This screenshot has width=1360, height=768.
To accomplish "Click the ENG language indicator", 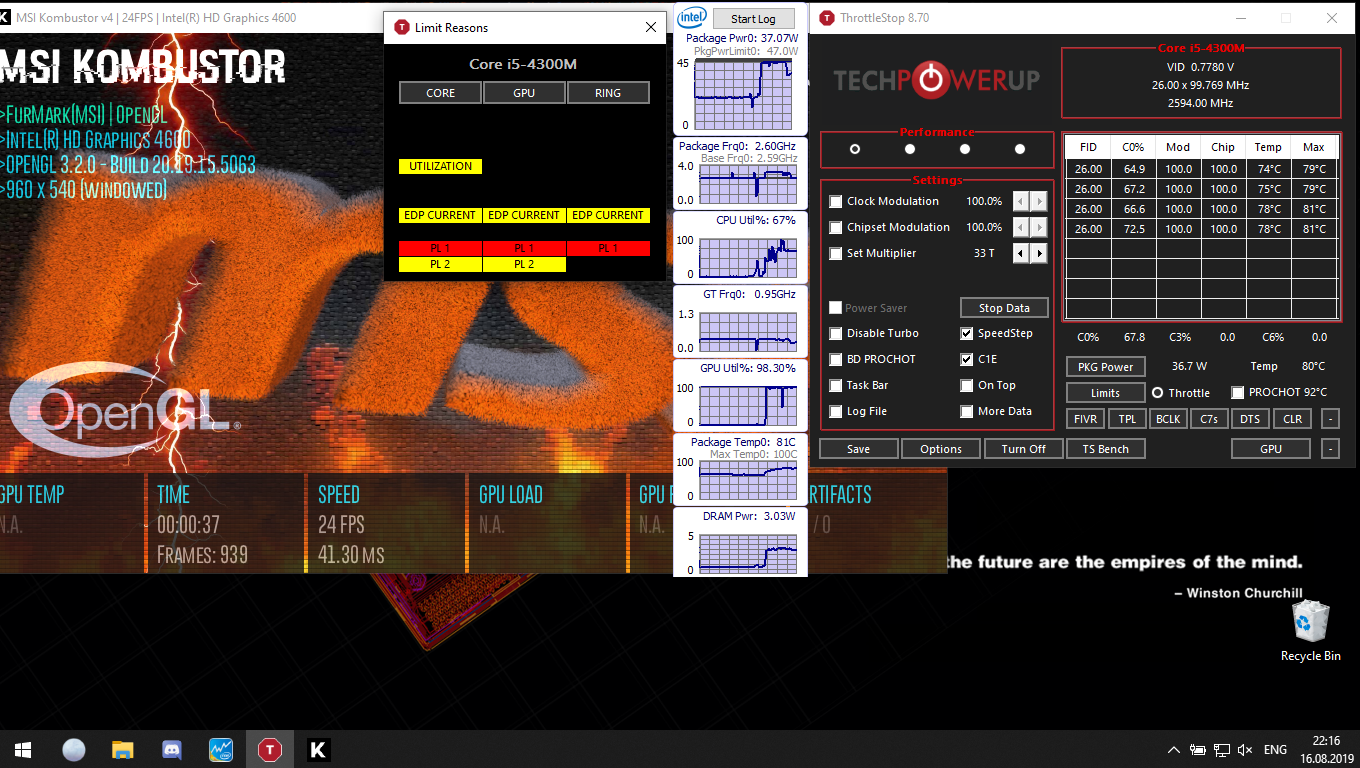I will click(1276, 750).
